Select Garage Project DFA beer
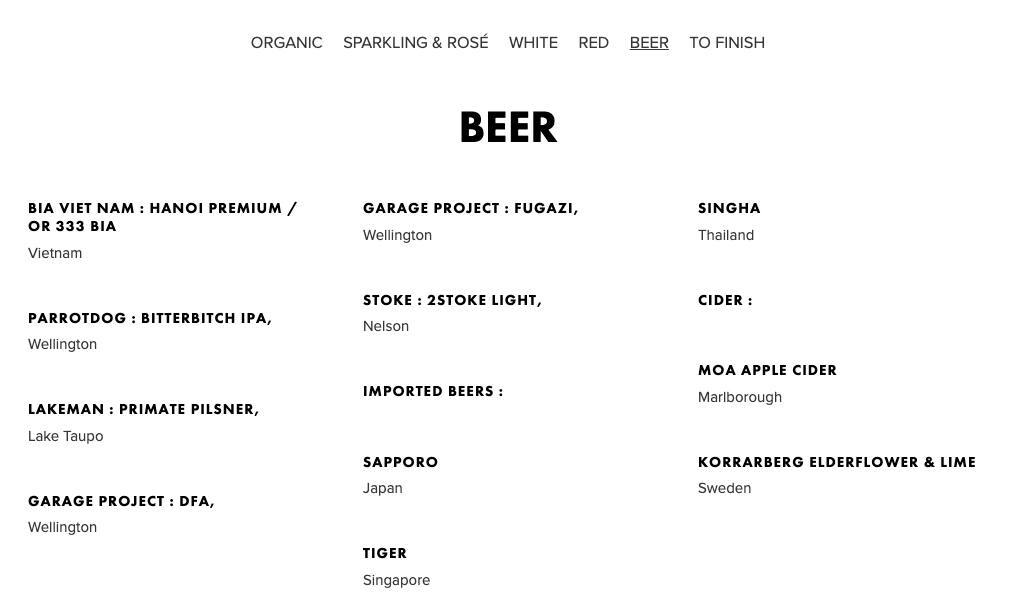Screen dimensions: 1011x611 pos(121,501)
